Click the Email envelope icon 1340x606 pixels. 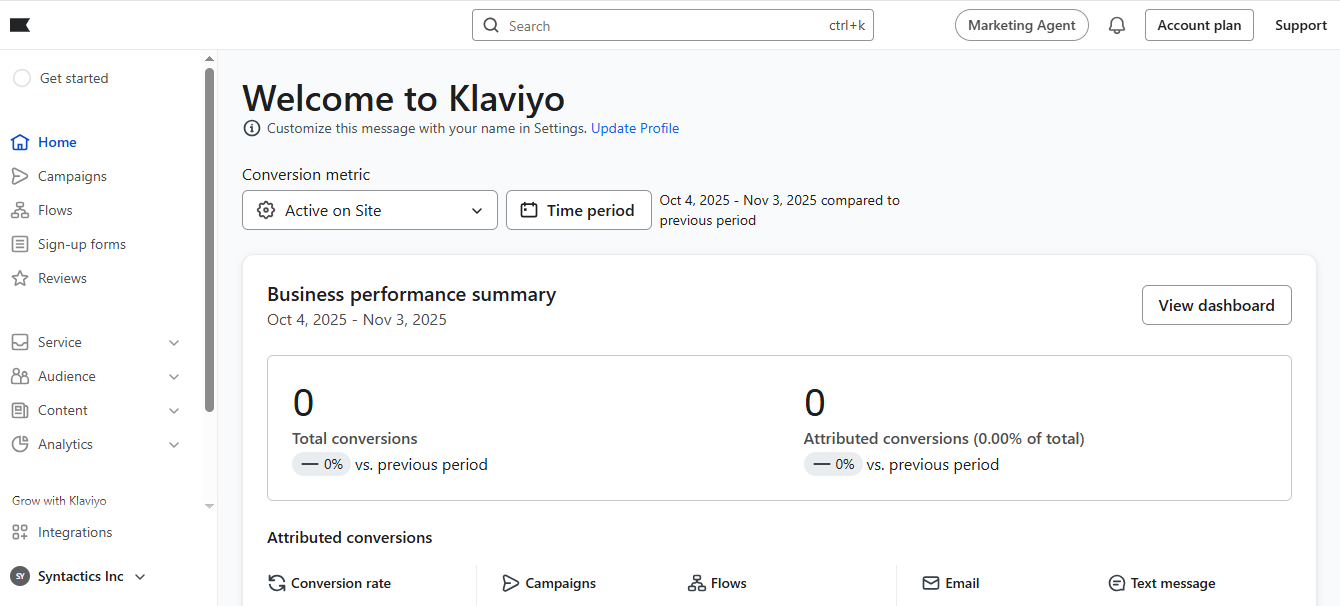[931, 583]
